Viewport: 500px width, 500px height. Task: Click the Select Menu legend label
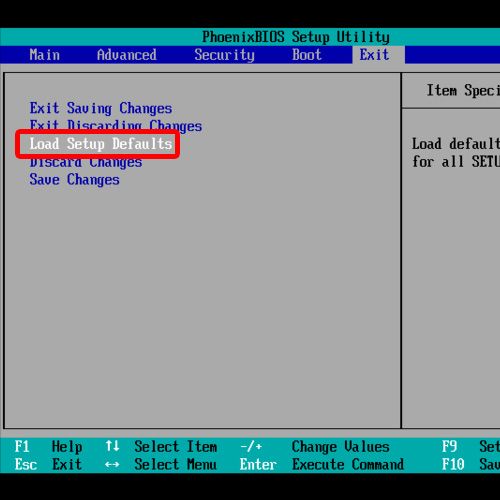pos(176,465)
